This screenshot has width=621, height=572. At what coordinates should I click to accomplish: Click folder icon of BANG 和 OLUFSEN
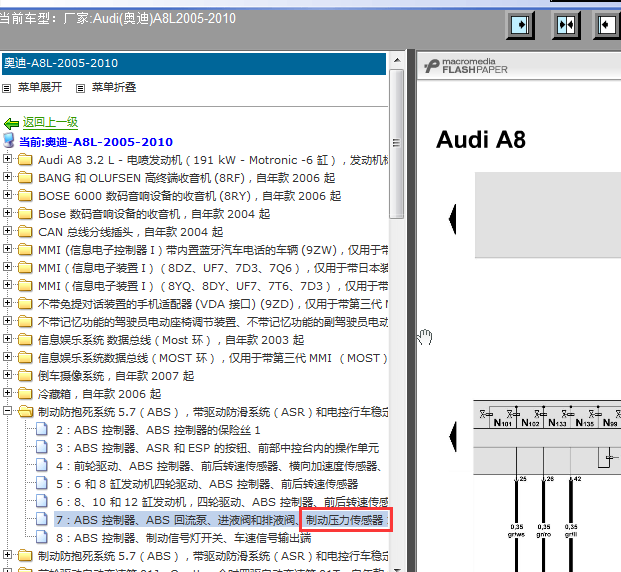point(25,177)
